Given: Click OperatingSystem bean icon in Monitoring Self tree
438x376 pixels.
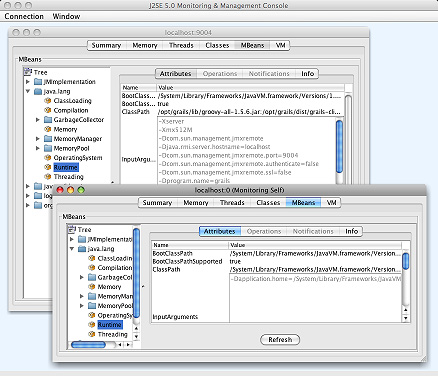Looking at the screenshot, I should [92, 315].
